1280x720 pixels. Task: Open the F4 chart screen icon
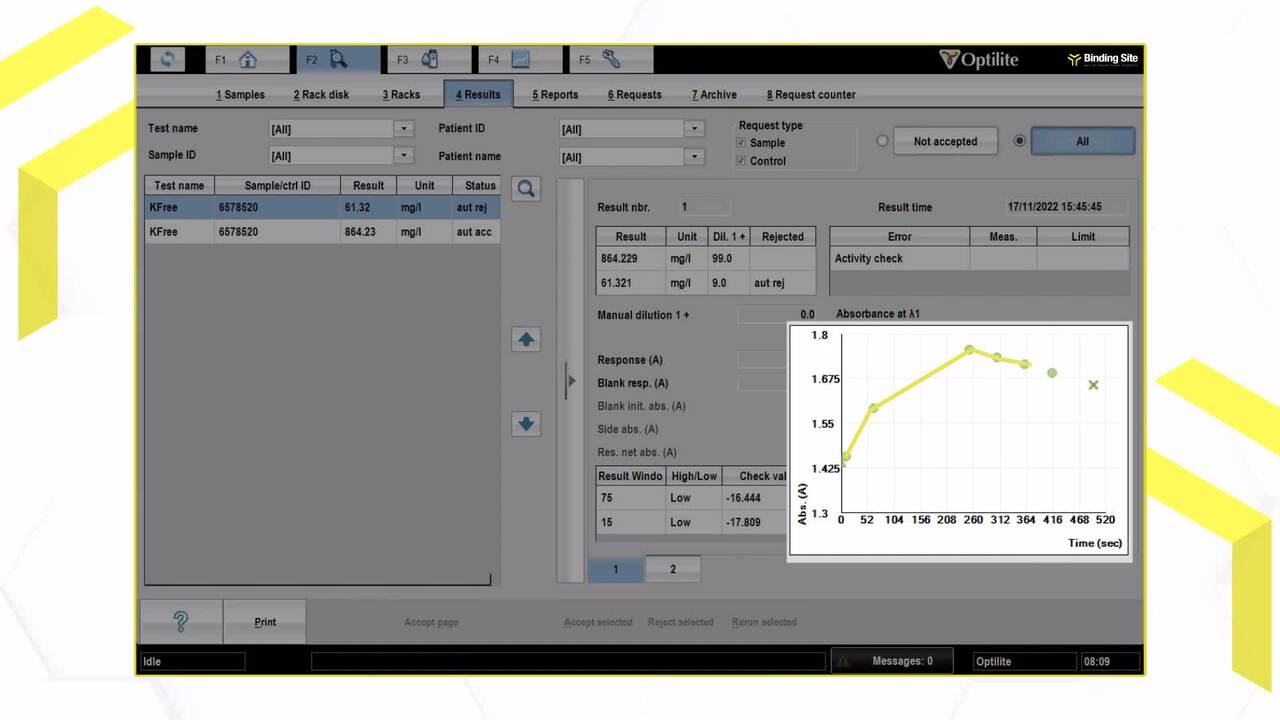click(x=520, y=60)
